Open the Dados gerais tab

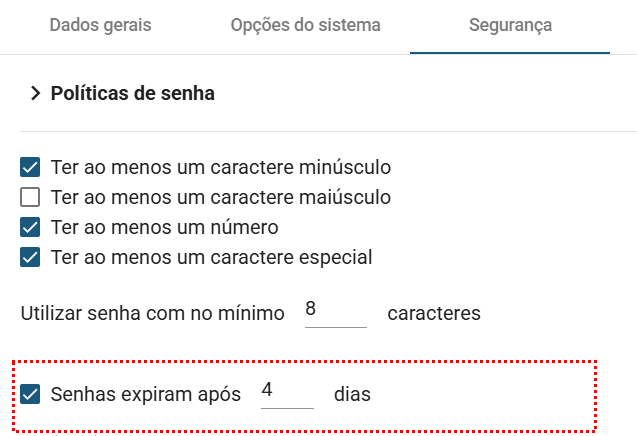click(x=100, y=25)
